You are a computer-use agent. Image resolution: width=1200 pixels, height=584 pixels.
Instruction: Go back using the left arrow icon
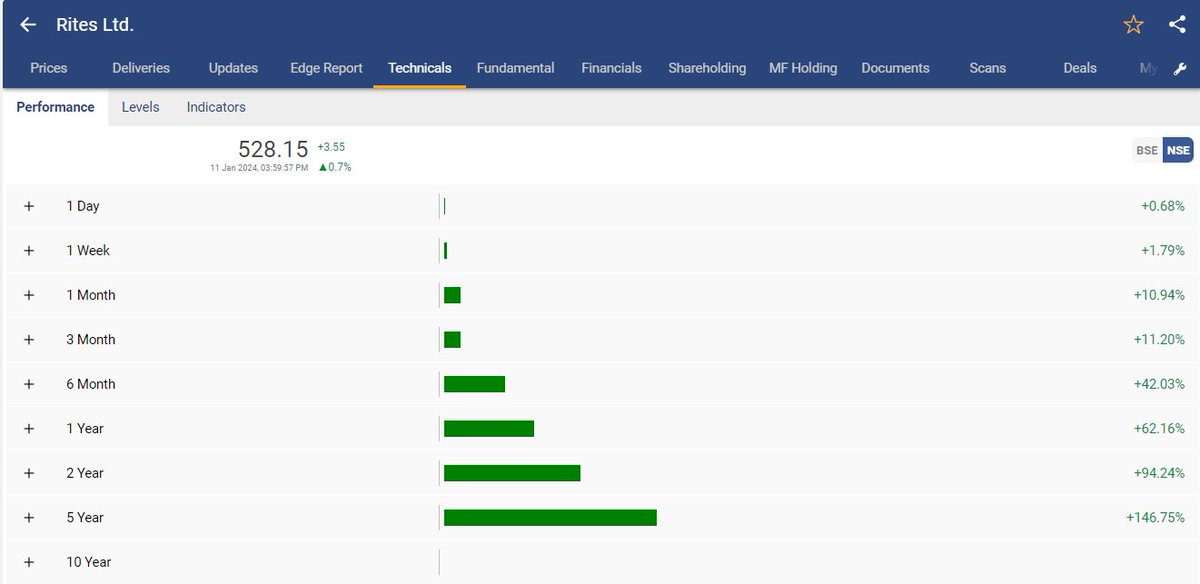coord(28,25)
